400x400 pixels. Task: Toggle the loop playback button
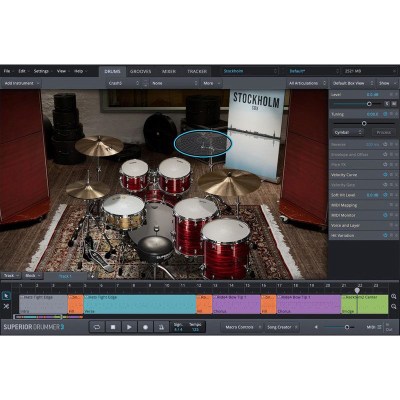97,327
